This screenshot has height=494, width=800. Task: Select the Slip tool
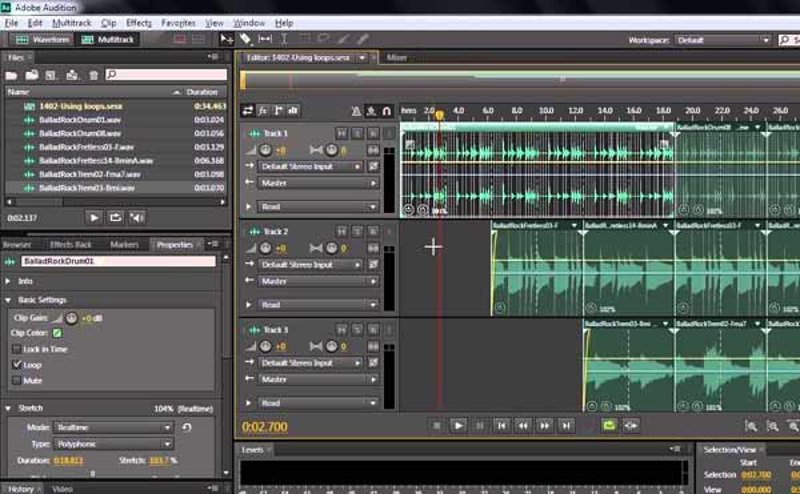pyautogui.click(x=265, y=39)
